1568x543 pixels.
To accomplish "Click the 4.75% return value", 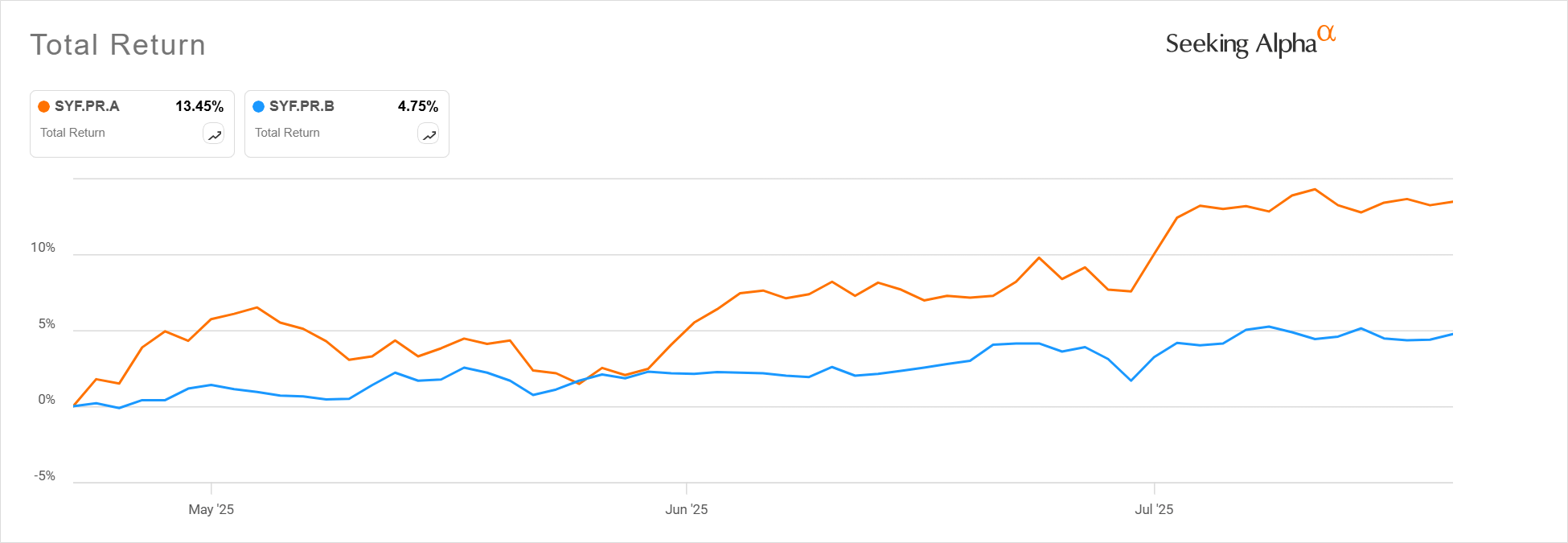I will tap(418, 105).
